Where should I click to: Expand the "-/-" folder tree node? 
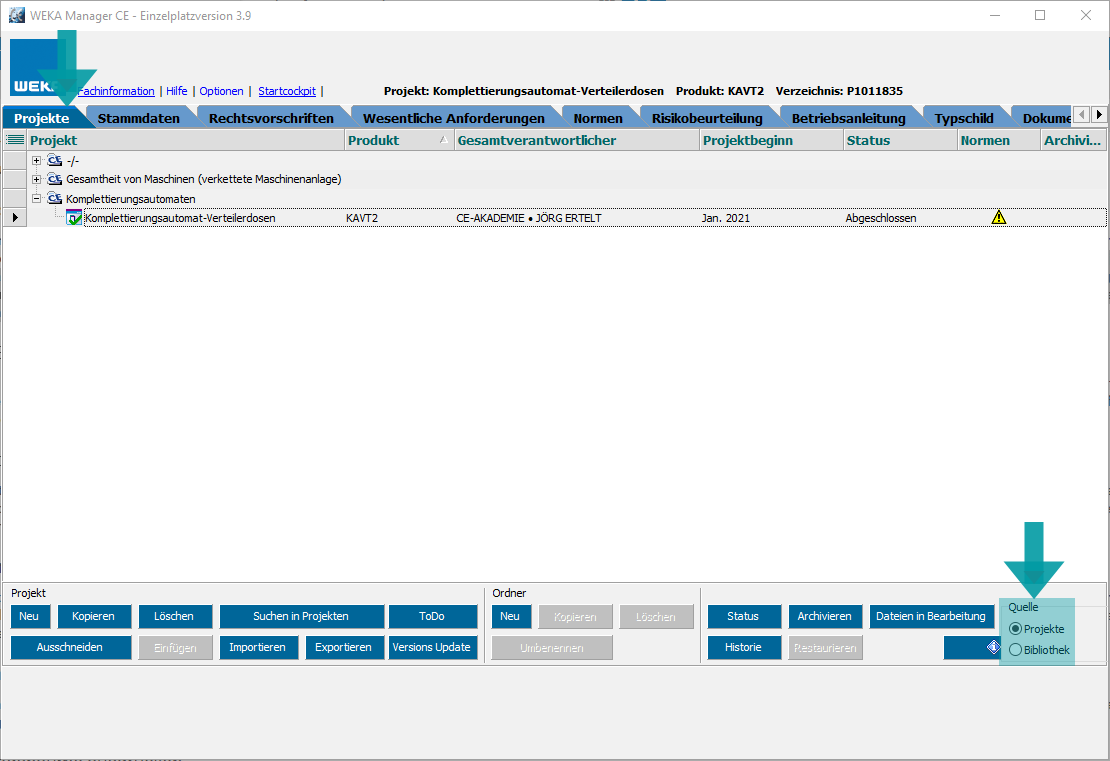(37, 160)
